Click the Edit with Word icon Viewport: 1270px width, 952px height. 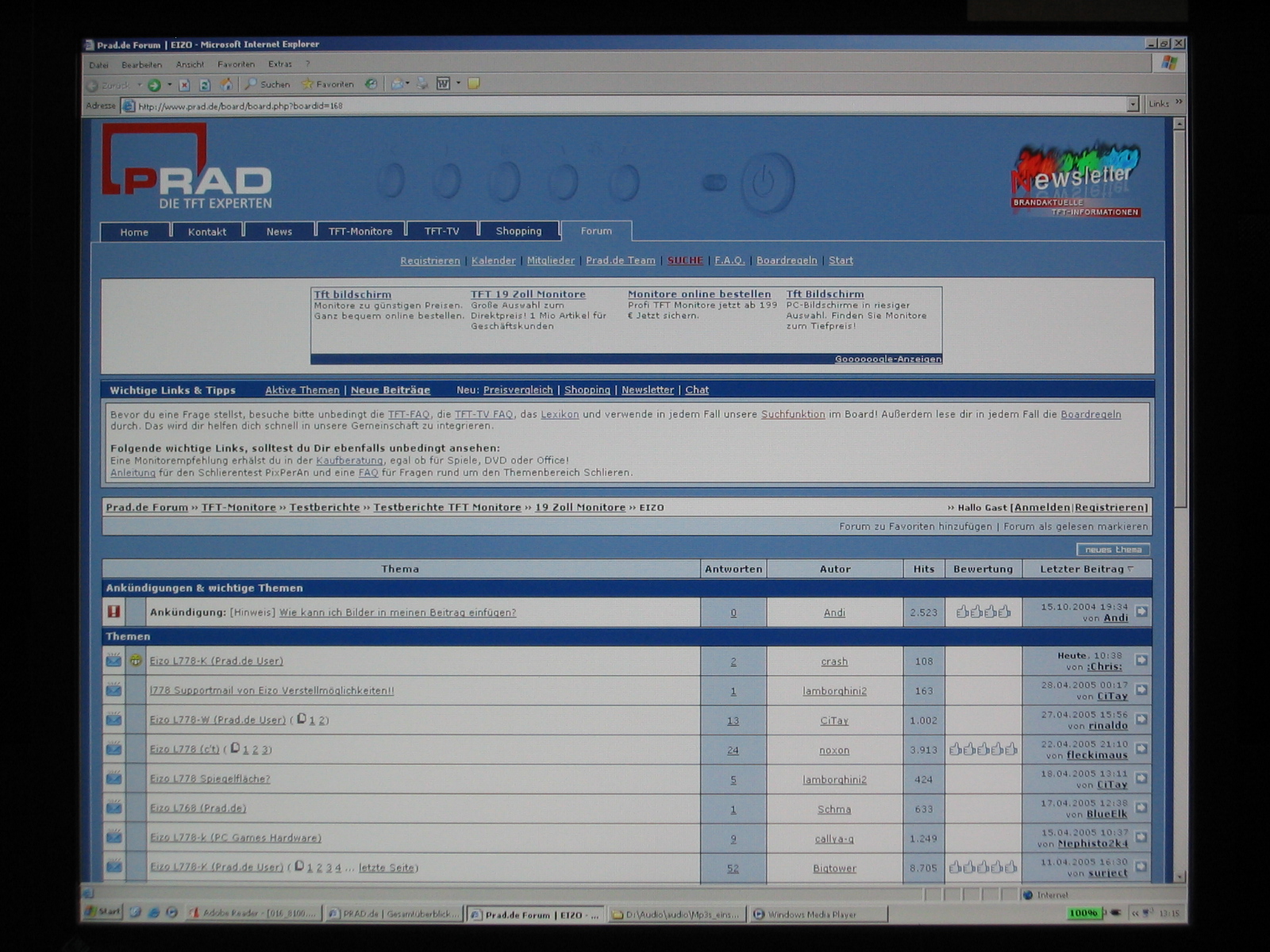(x=443, y=84)
